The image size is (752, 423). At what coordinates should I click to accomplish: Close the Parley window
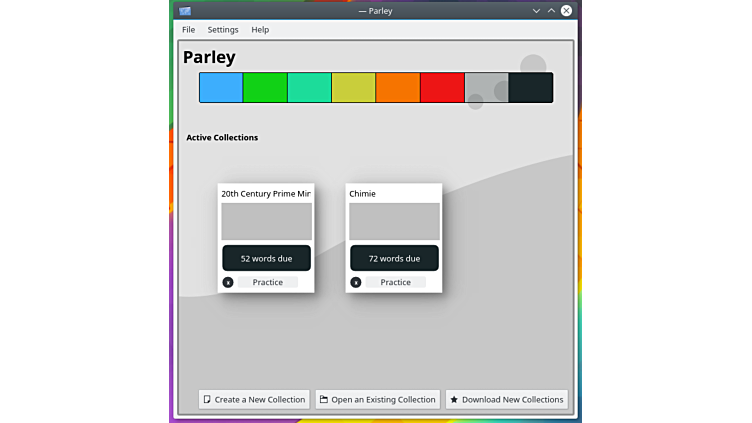coord(567,11)
